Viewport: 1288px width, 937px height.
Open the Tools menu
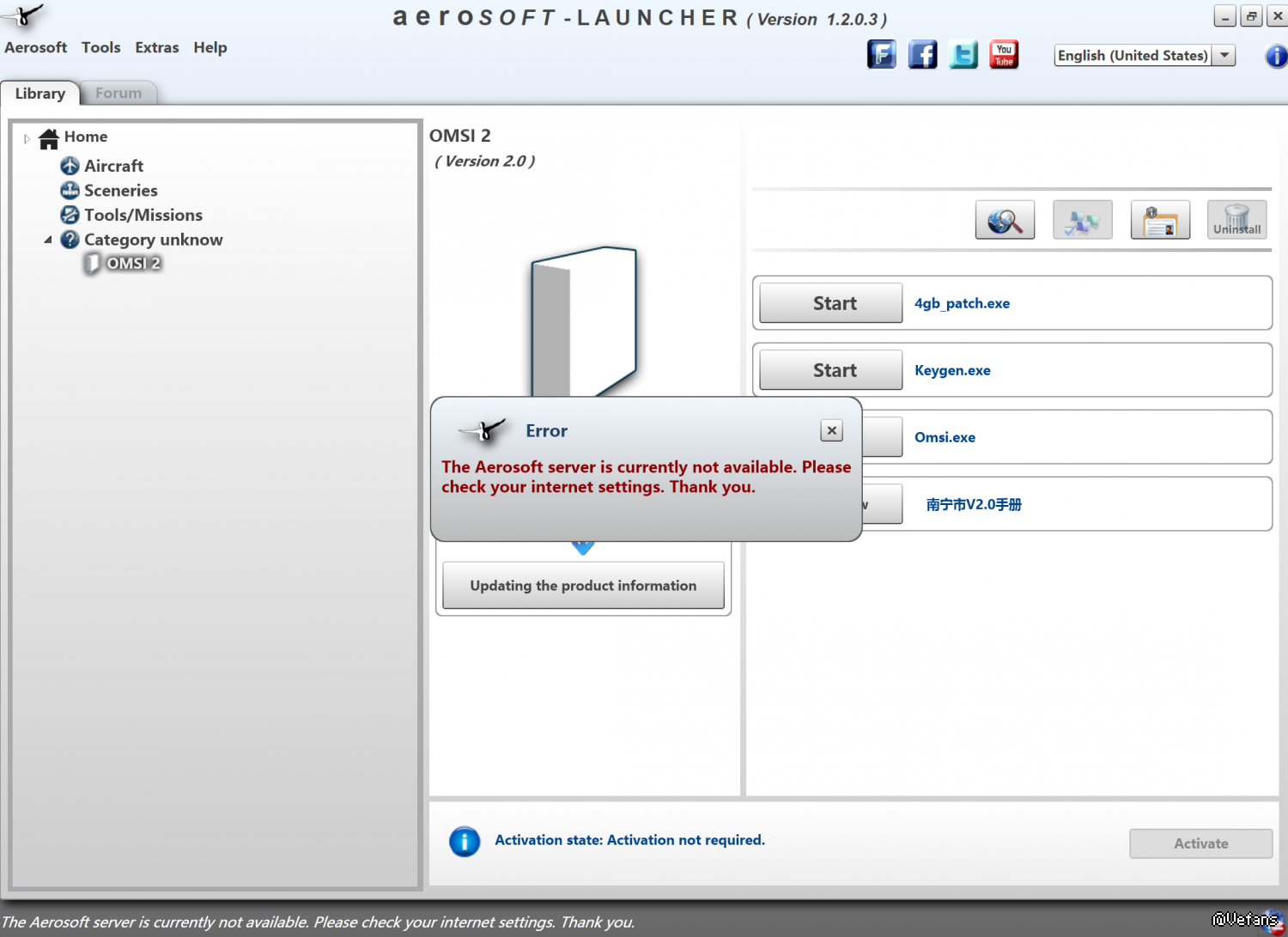point(100,48)
